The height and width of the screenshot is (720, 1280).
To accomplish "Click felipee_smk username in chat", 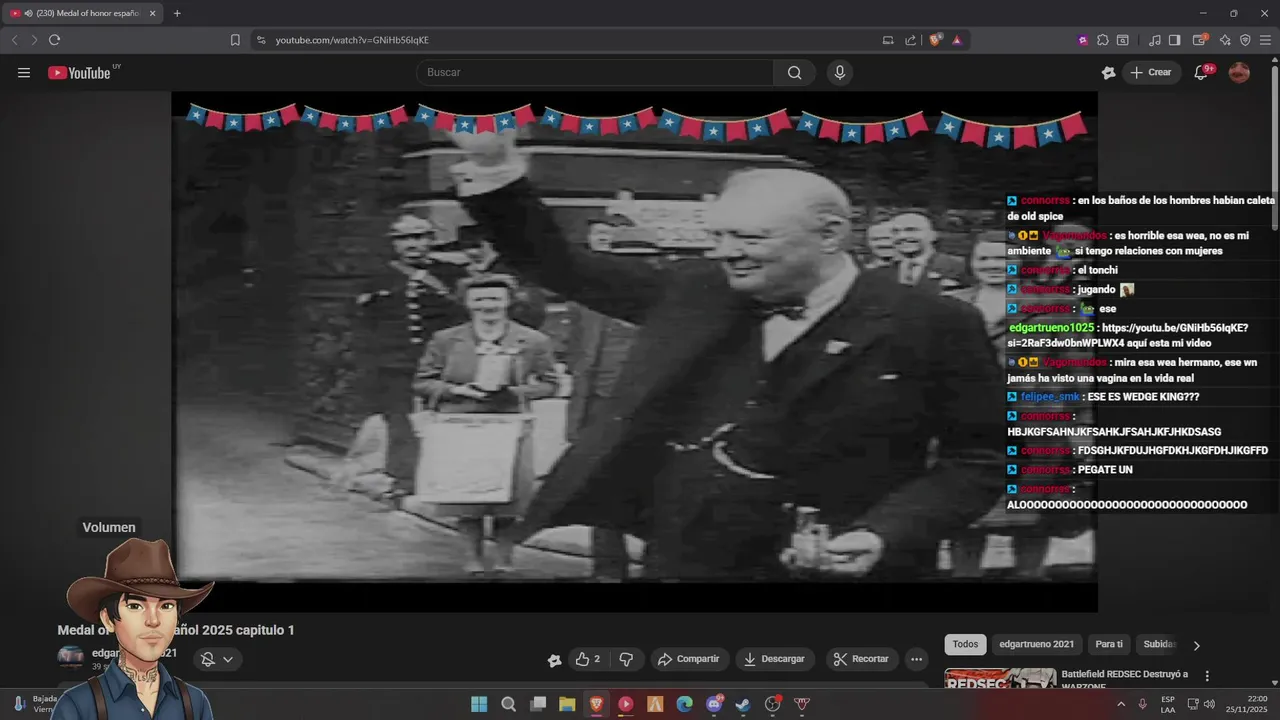I will point(1050,397).
